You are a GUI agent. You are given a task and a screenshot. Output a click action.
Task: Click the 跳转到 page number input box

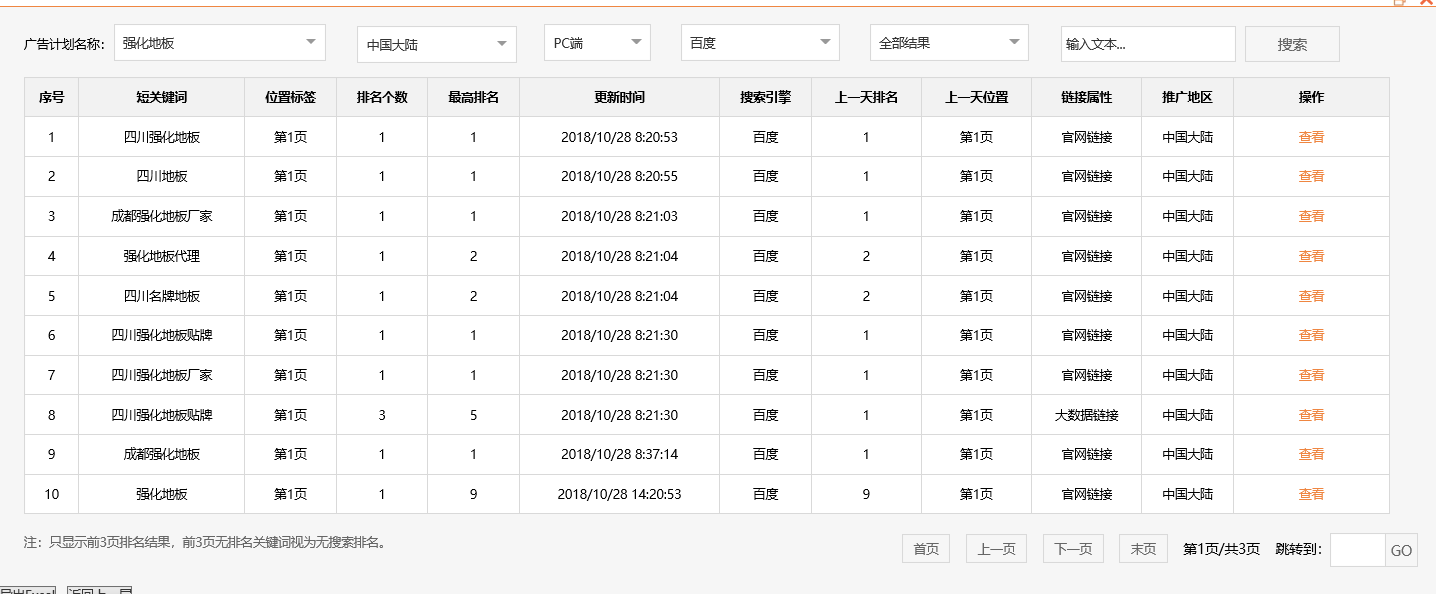[x=1355, y=550]
